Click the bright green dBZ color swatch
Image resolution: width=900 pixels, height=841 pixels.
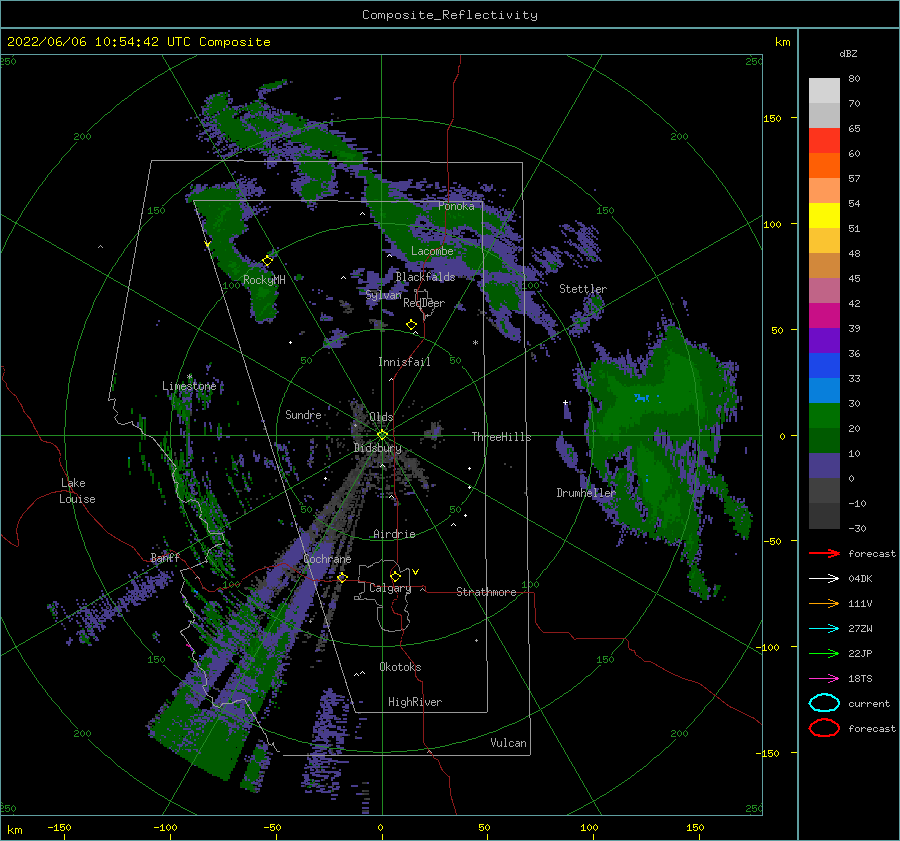tap(824, 415)
